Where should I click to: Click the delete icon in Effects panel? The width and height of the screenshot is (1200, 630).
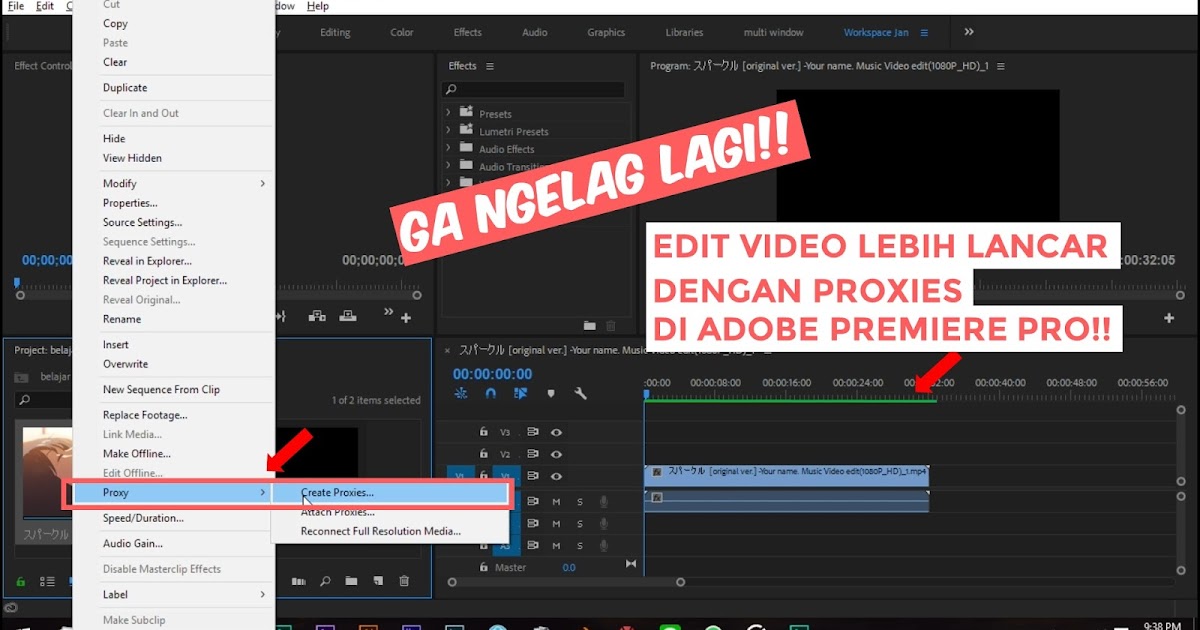(x=611, y=325)
